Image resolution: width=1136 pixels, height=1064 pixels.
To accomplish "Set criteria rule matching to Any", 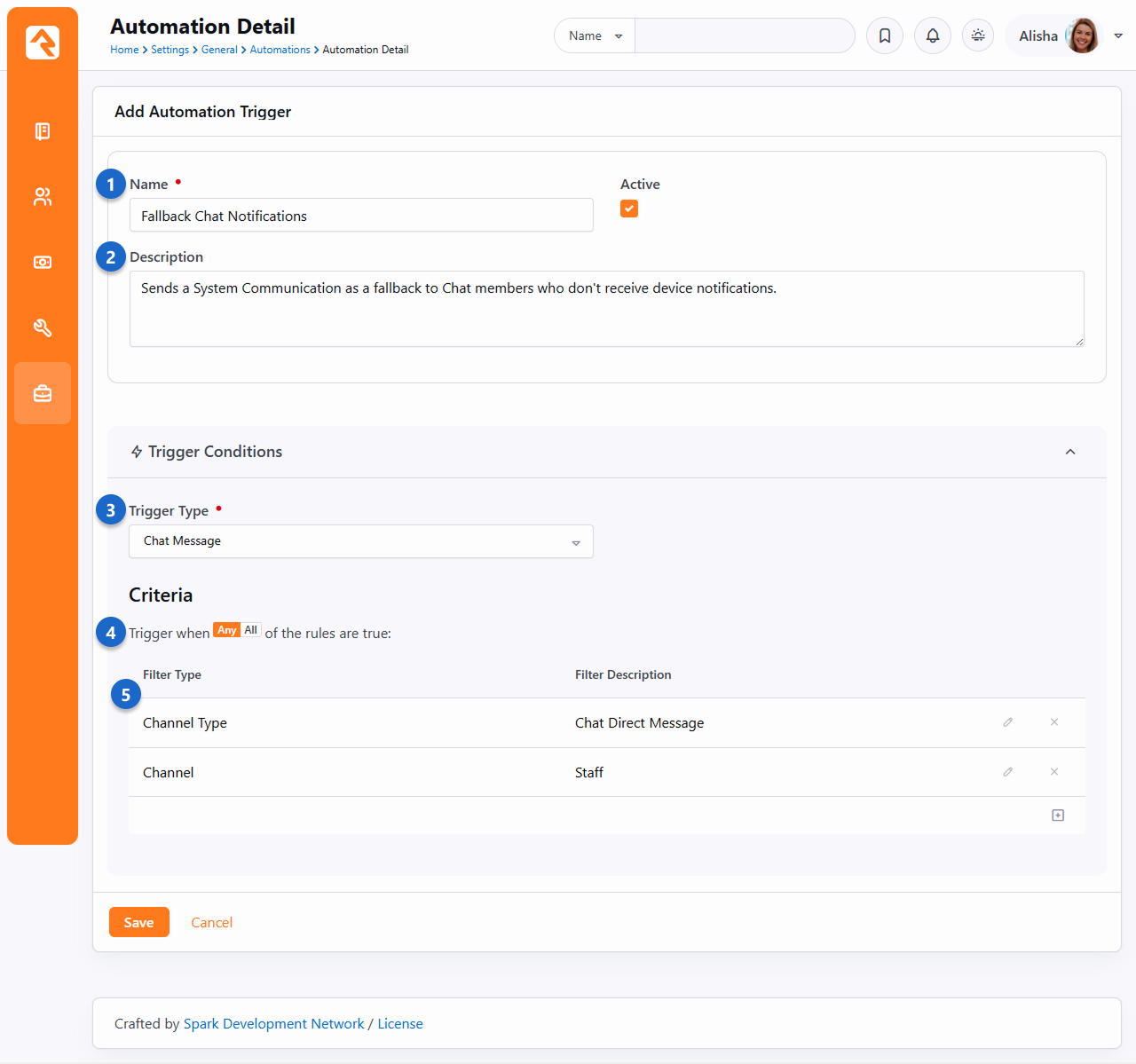I will (227, 630).
